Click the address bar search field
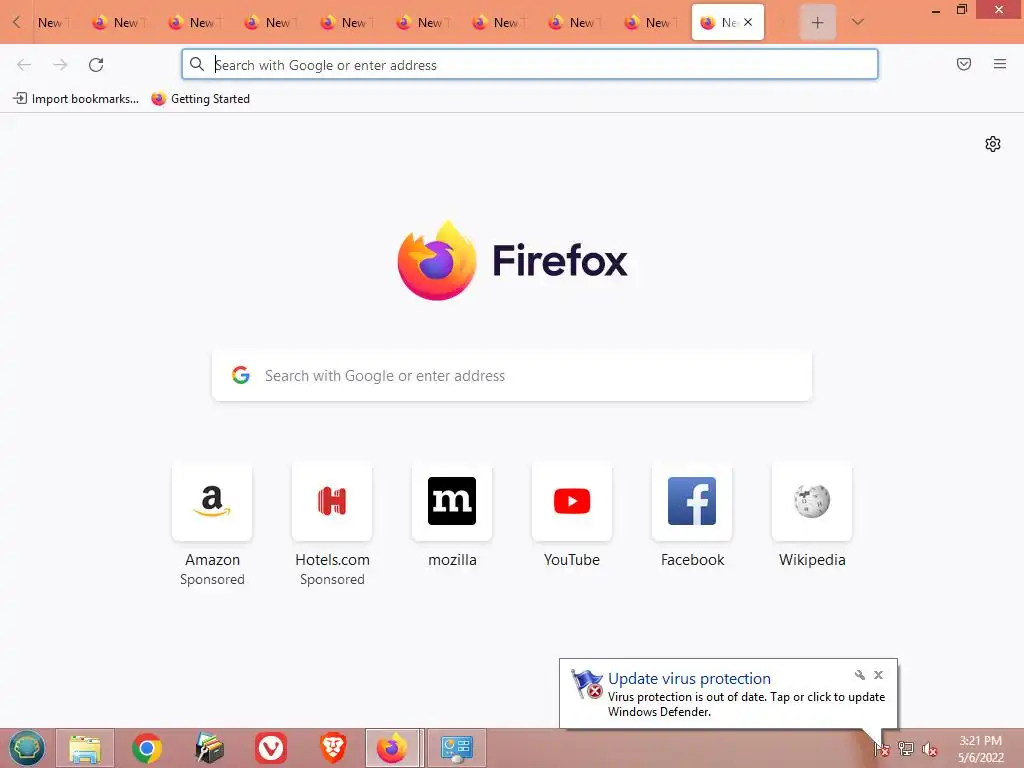 [530, 65]
